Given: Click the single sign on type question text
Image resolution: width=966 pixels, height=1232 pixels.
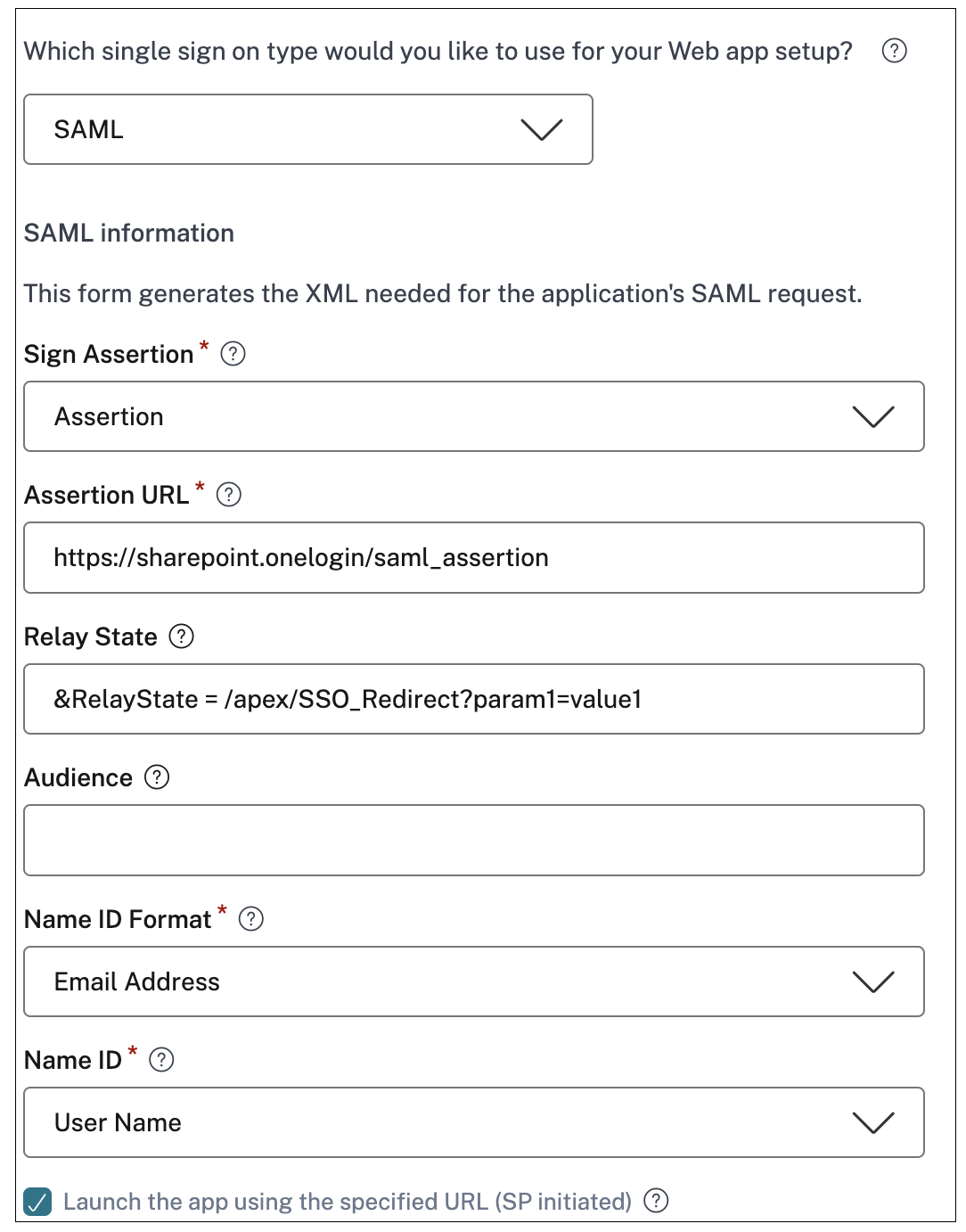Looking at the screenshot, I should tap(438, 52).
